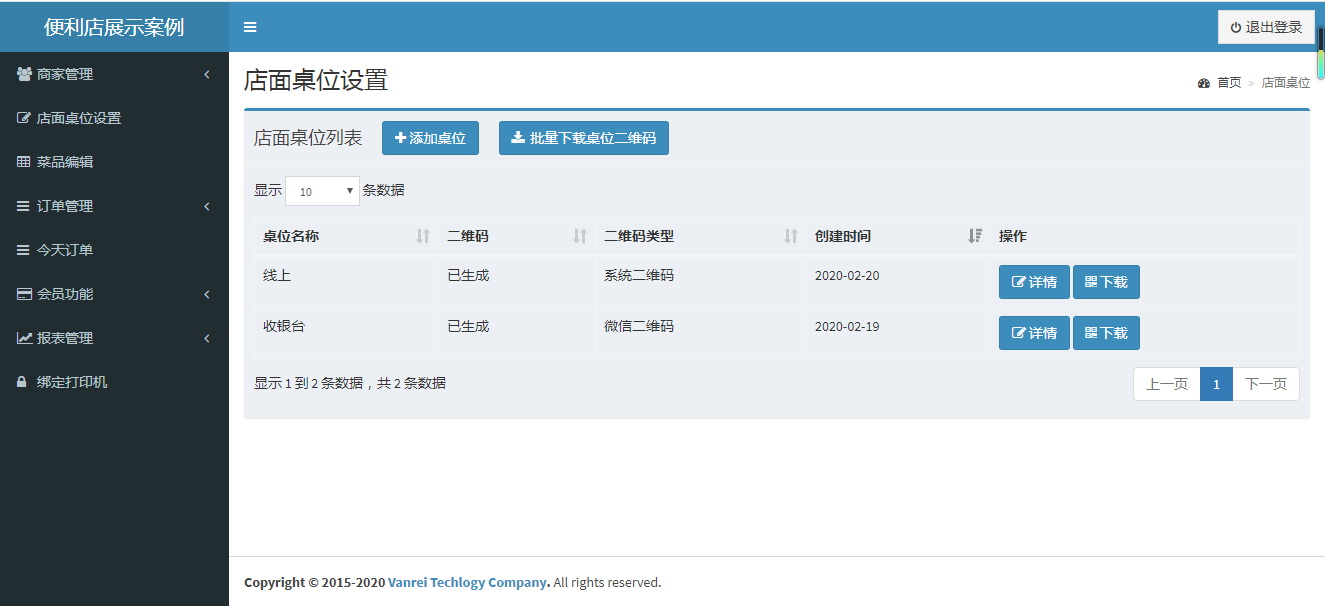1325x606 pixels.
Task: Click the 绑定打印机 lock icon
Action: click(22, 382)
